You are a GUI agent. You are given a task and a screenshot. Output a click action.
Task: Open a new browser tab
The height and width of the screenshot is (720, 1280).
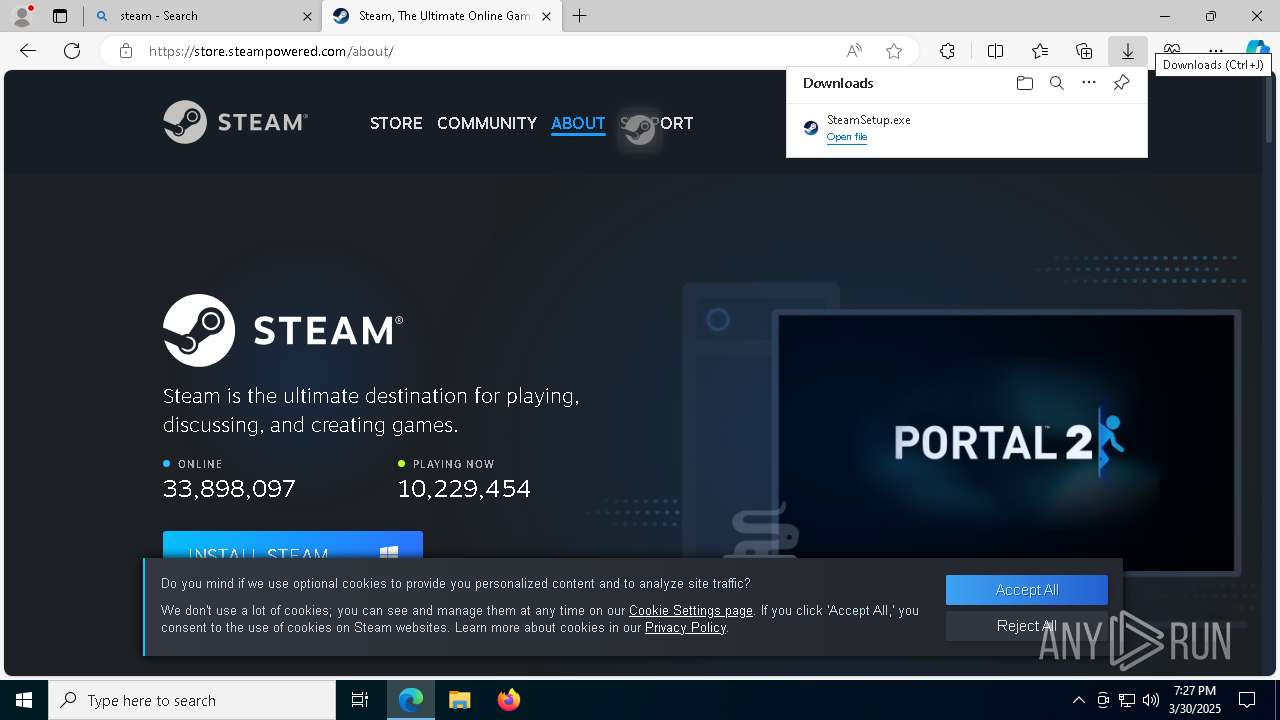pyautogui.click(x=580, y=16)
